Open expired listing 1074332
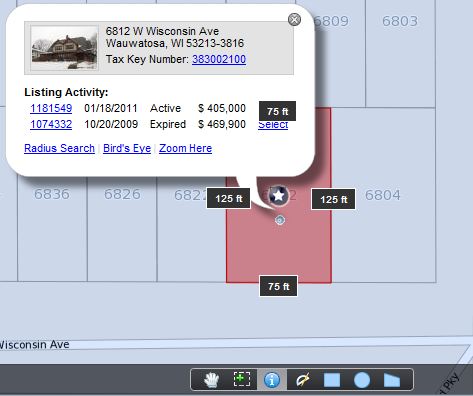 (51, 124)
